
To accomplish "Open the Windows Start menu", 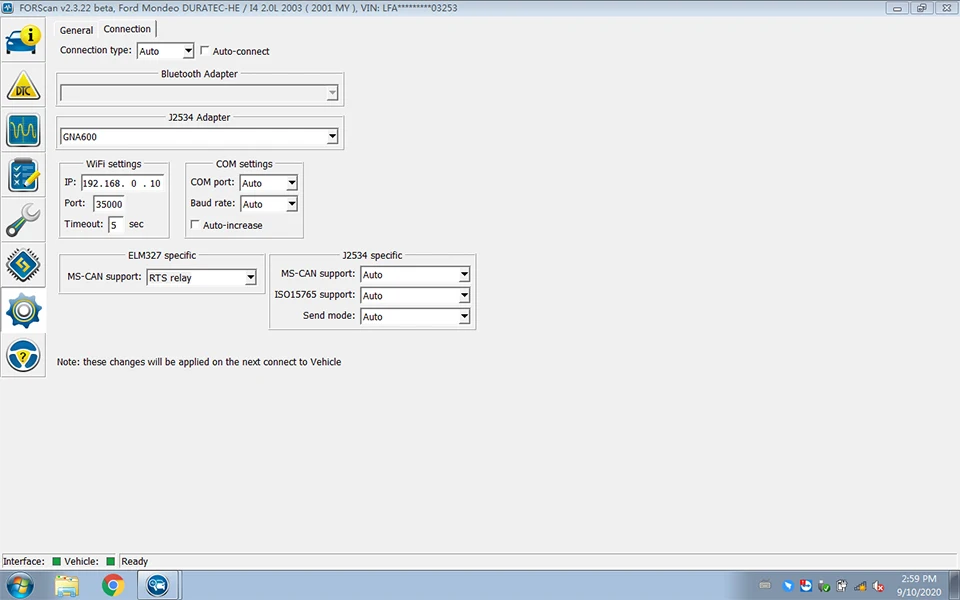I will [x=20, y=585].
